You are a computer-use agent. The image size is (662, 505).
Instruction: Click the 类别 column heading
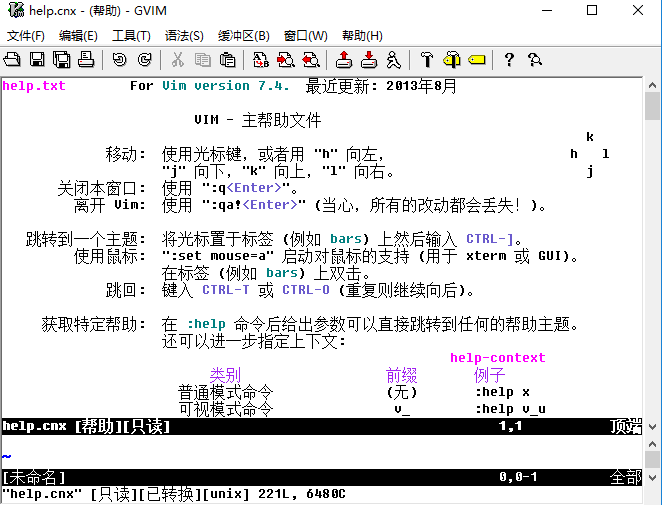(225, 375)
